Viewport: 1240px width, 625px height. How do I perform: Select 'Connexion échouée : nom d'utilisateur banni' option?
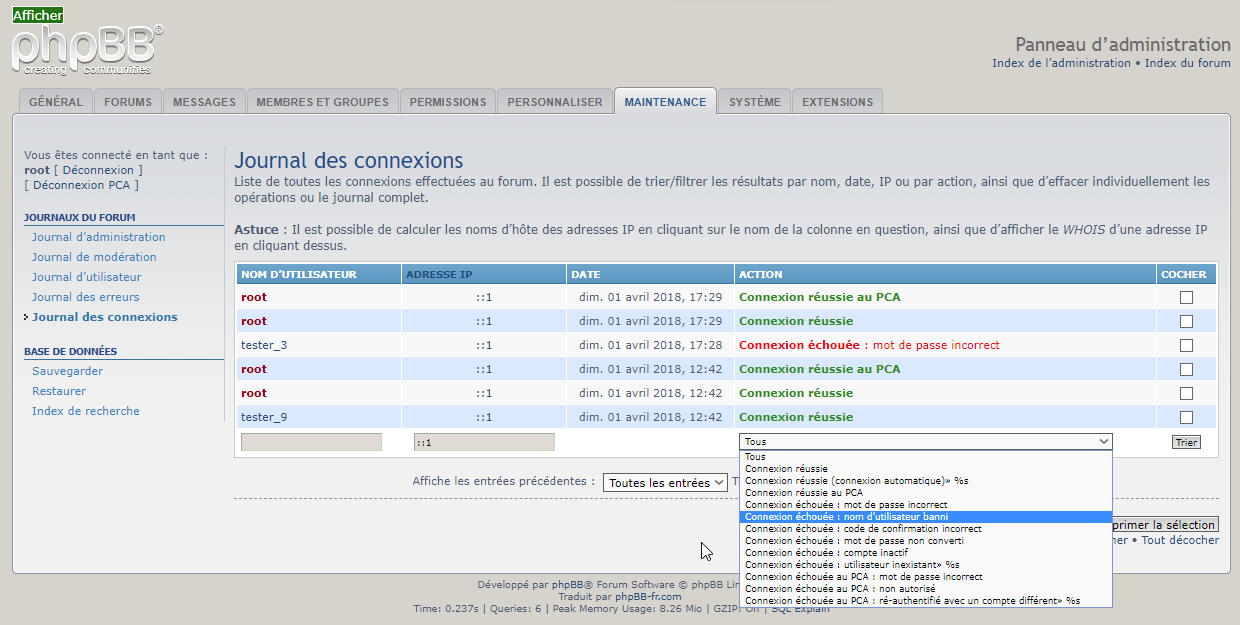pyautogui.click(x=846, y=517)
